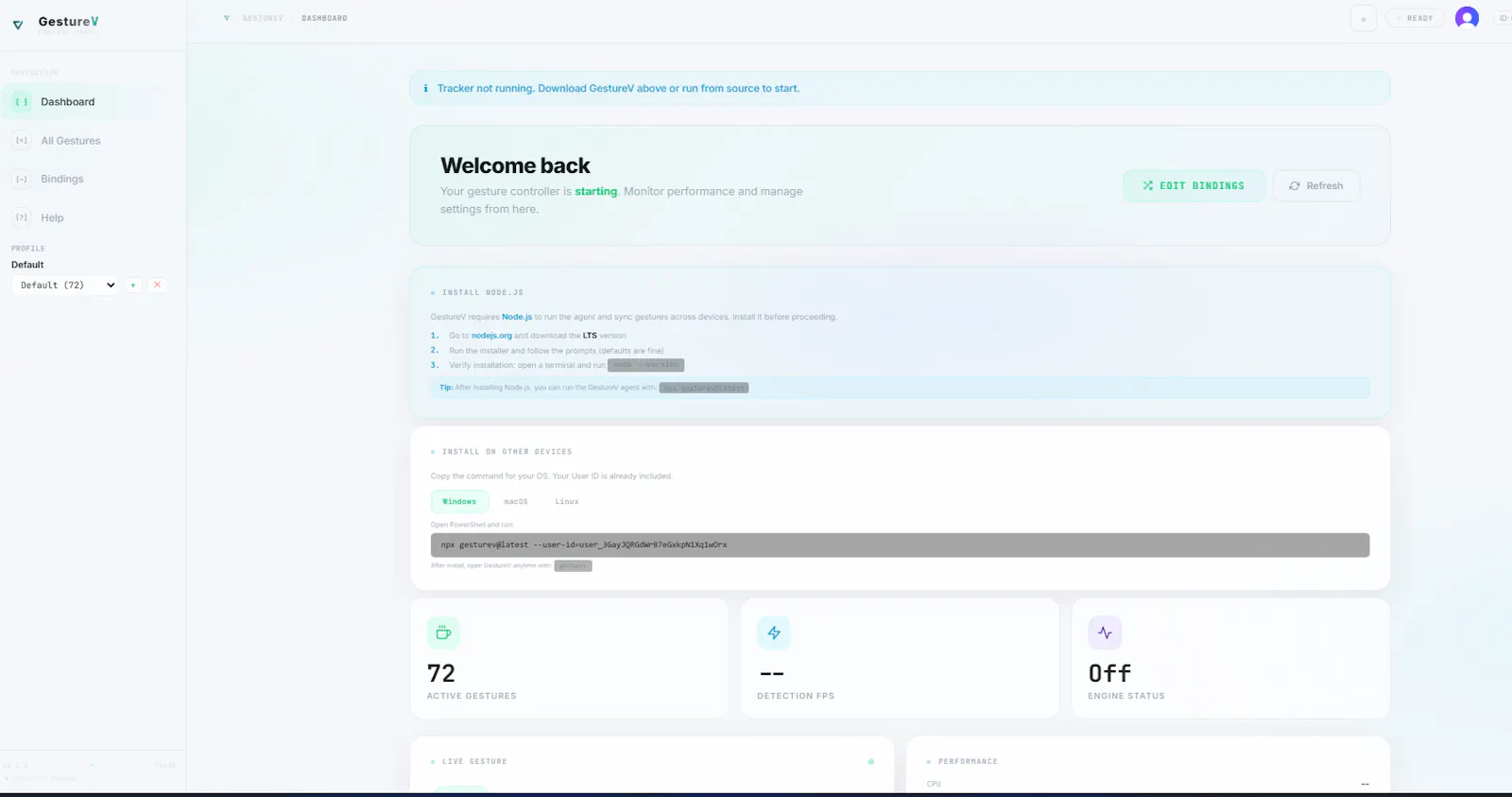Click the Help question-mark sidebar icon
The width and height of the screenshot is (1512, 797).
[x=22, y=217]
